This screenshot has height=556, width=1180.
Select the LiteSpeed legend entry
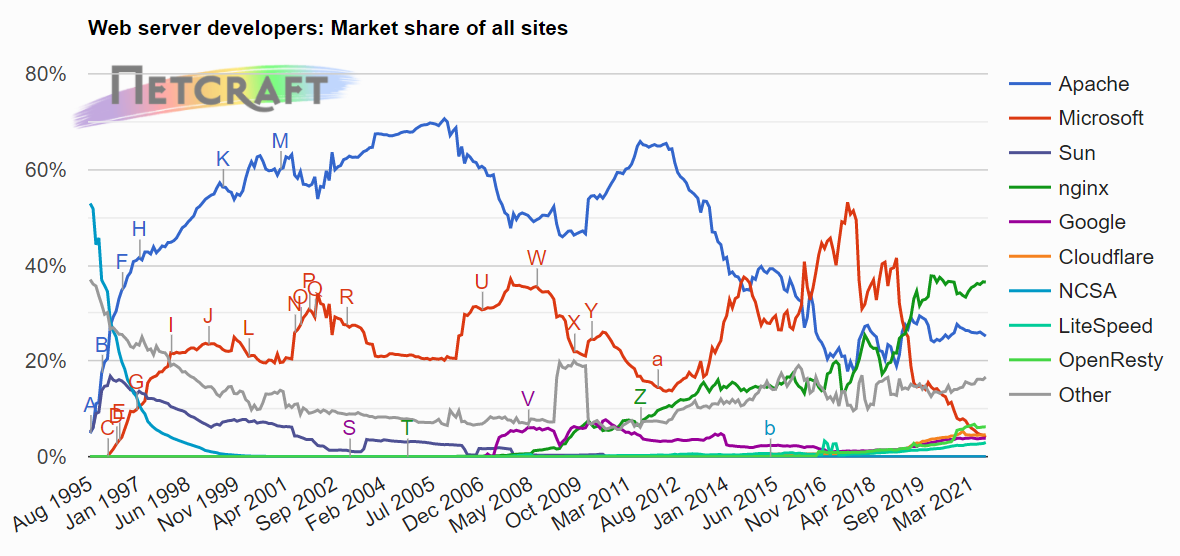(1080, 326)
